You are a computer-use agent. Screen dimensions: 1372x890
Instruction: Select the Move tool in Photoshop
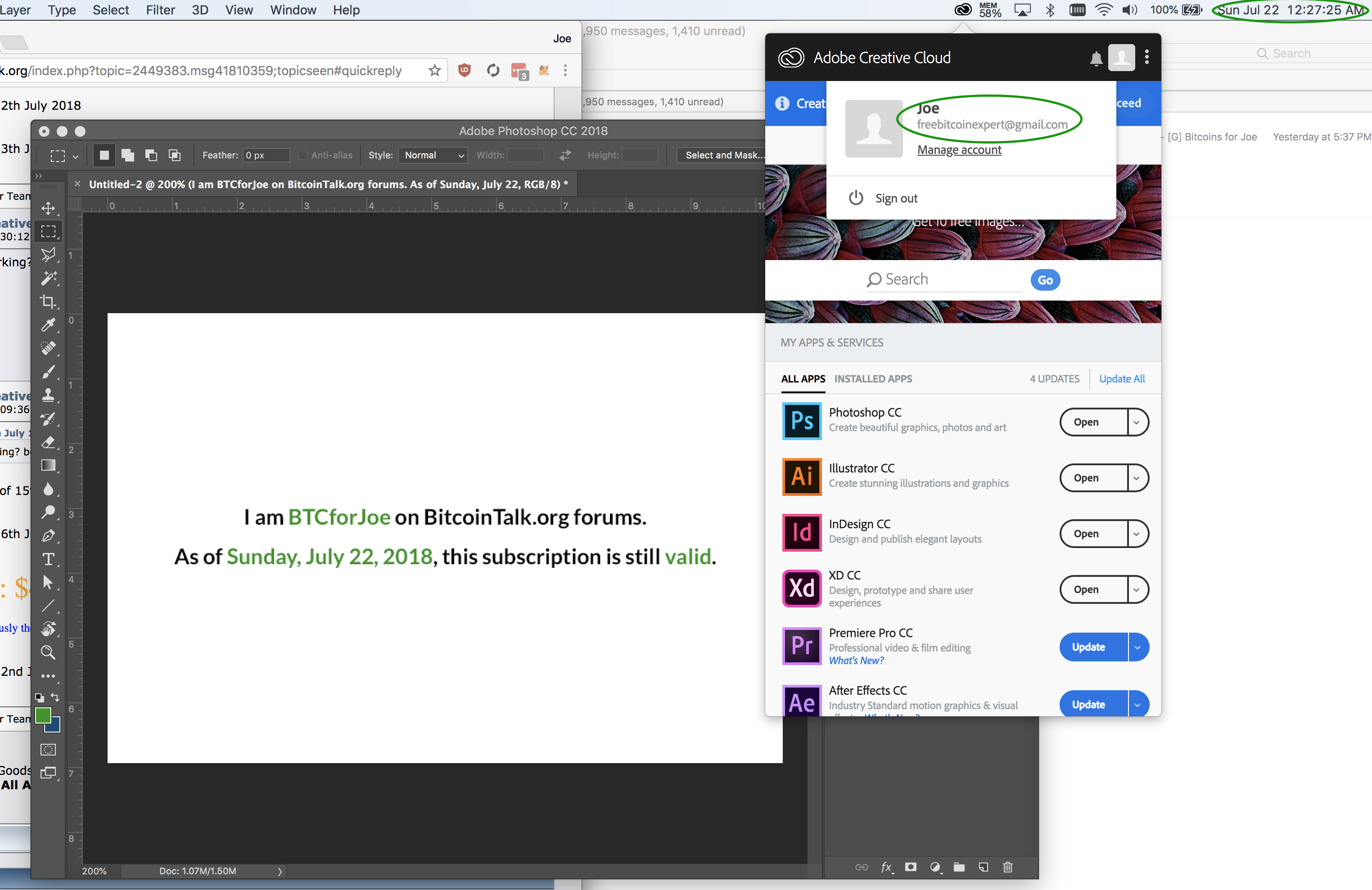[49, 208]
